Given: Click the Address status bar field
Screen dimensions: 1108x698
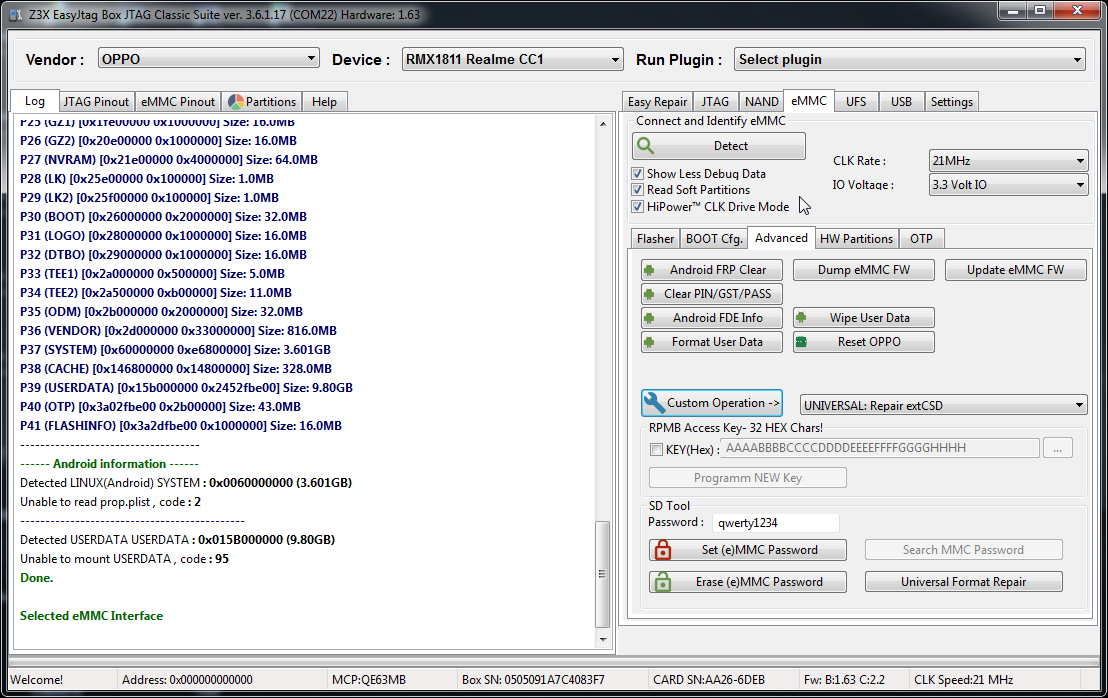Looking at the screenshot, I should pyautogui.click(x=187, y=680).
